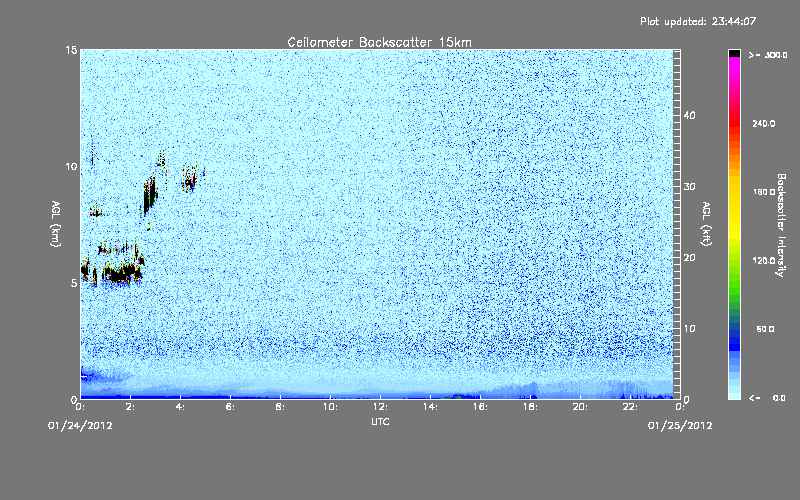Screen dimensions: 800x500
Task: Click the right 'AGL (kft)' axis label
Action: [706, 223]
